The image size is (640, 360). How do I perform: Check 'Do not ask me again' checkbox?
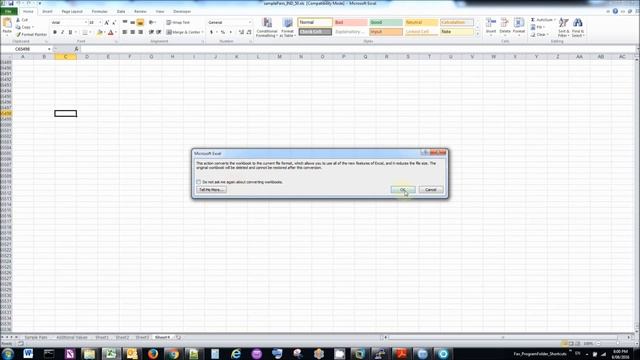coord(199,182)
